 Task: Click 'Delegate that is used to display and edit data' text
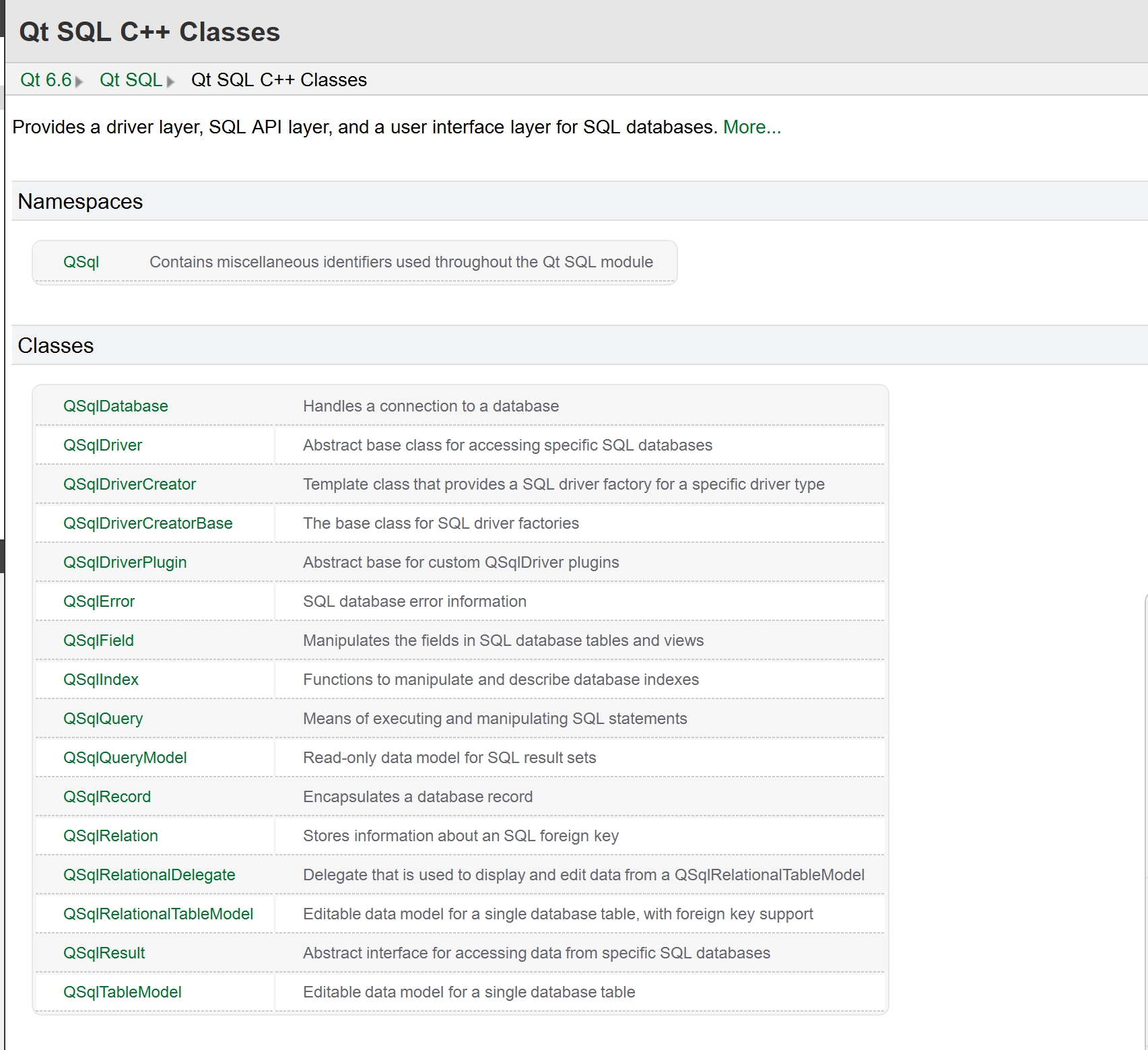[x=584, y=875]
